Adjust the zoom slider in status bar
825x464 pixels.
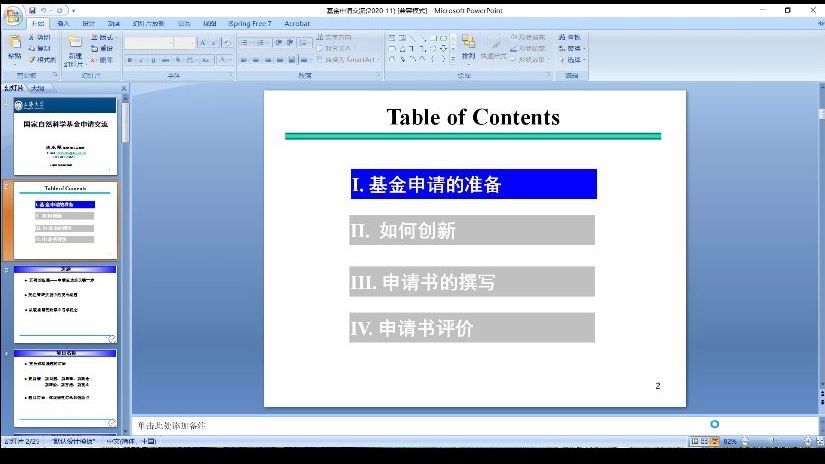(x=772, y=441)
